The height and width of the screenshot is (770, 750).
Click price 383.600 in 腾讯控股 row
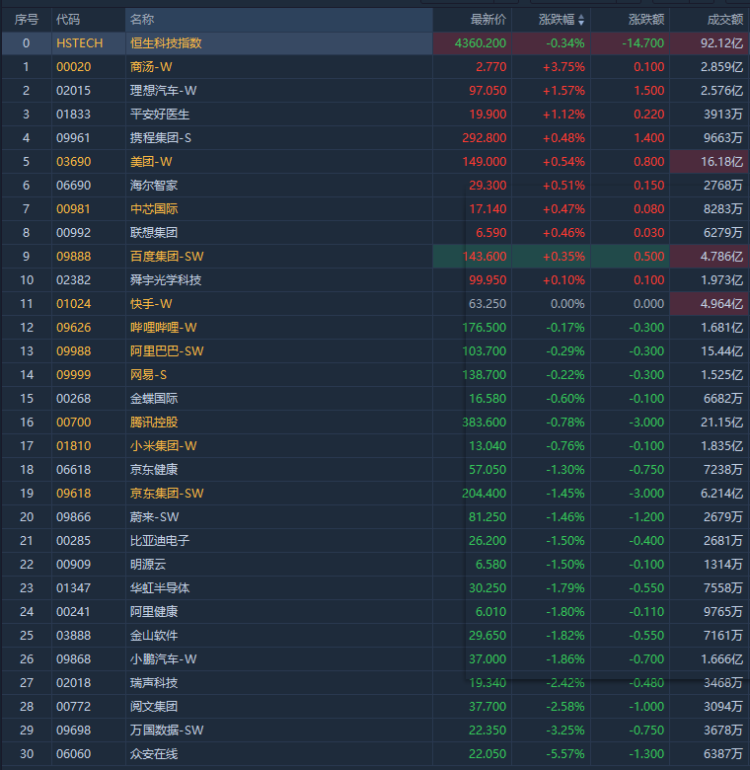(484, 422)
